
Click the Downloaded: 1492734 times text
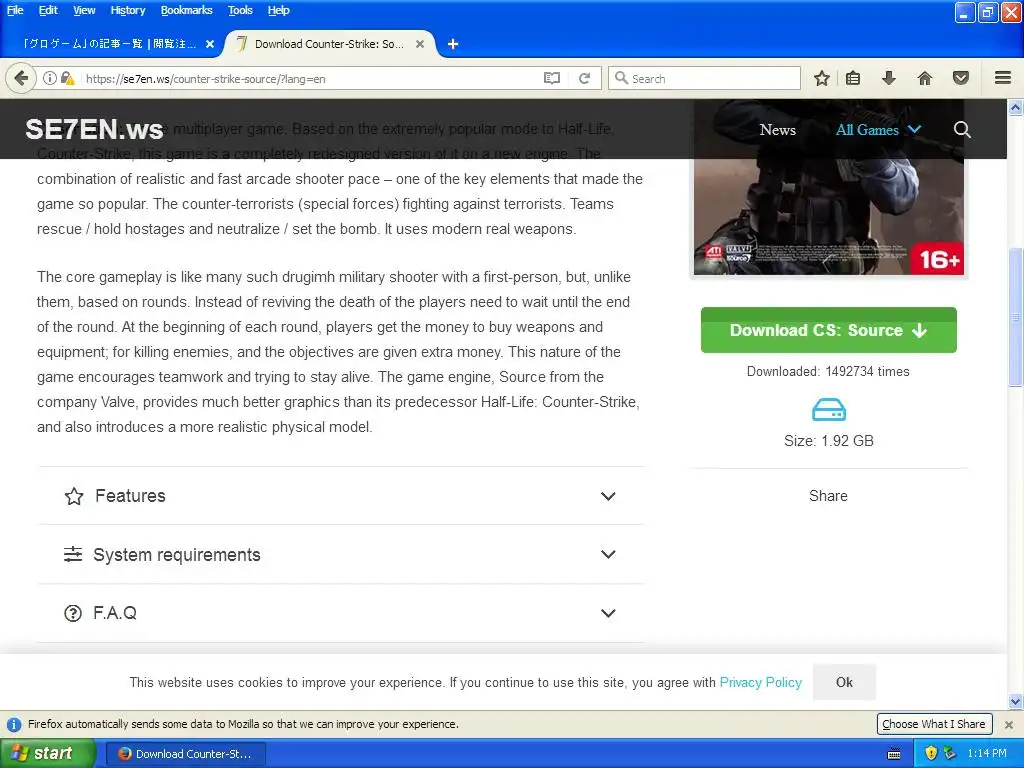tap(828, 371)
